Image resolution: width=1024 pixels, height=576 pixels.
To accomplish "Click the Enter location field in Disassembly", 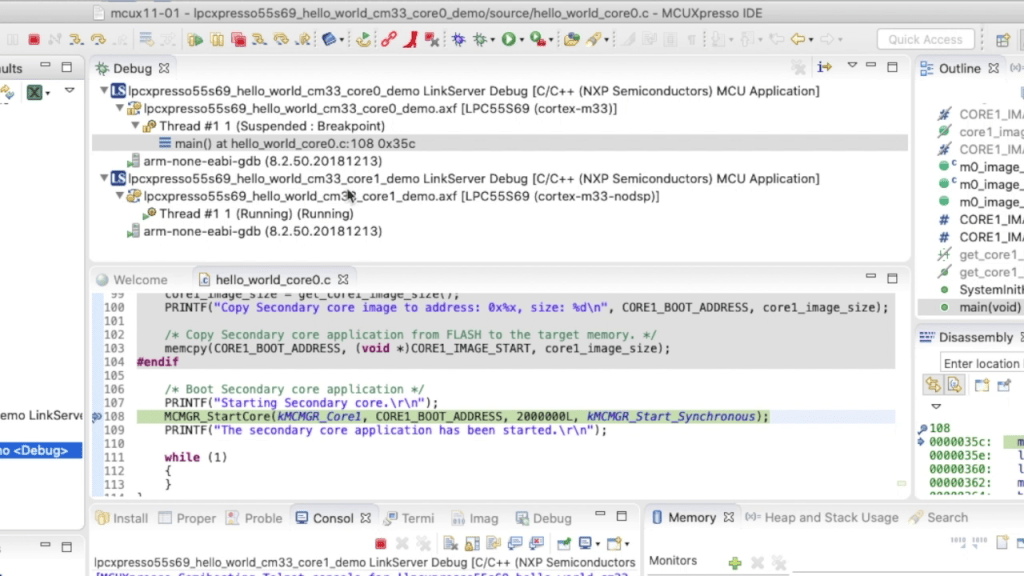I will click(x=980, y=363).
